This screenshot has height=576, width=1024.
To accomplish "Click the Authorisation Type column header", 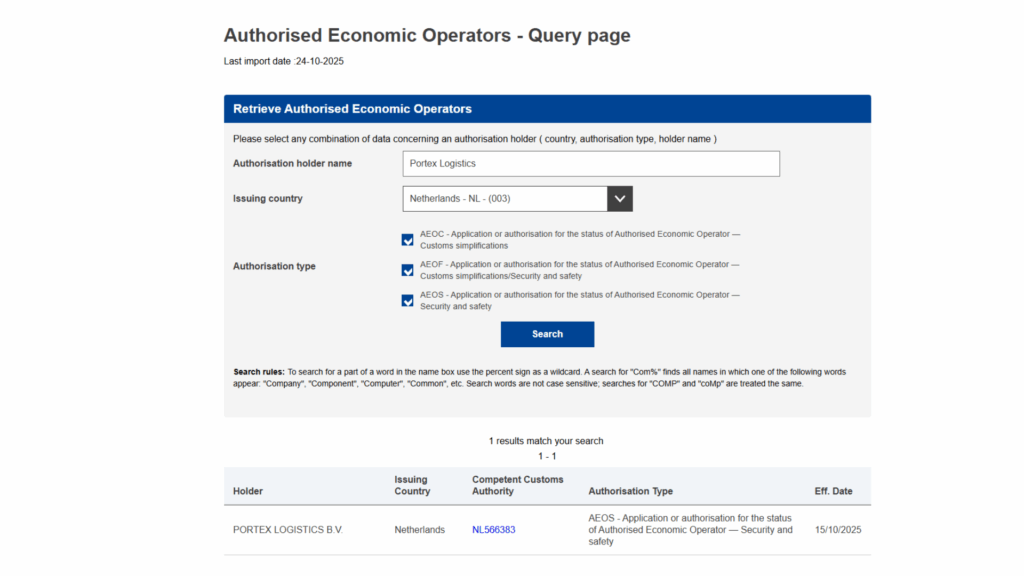I will (630, 491).
